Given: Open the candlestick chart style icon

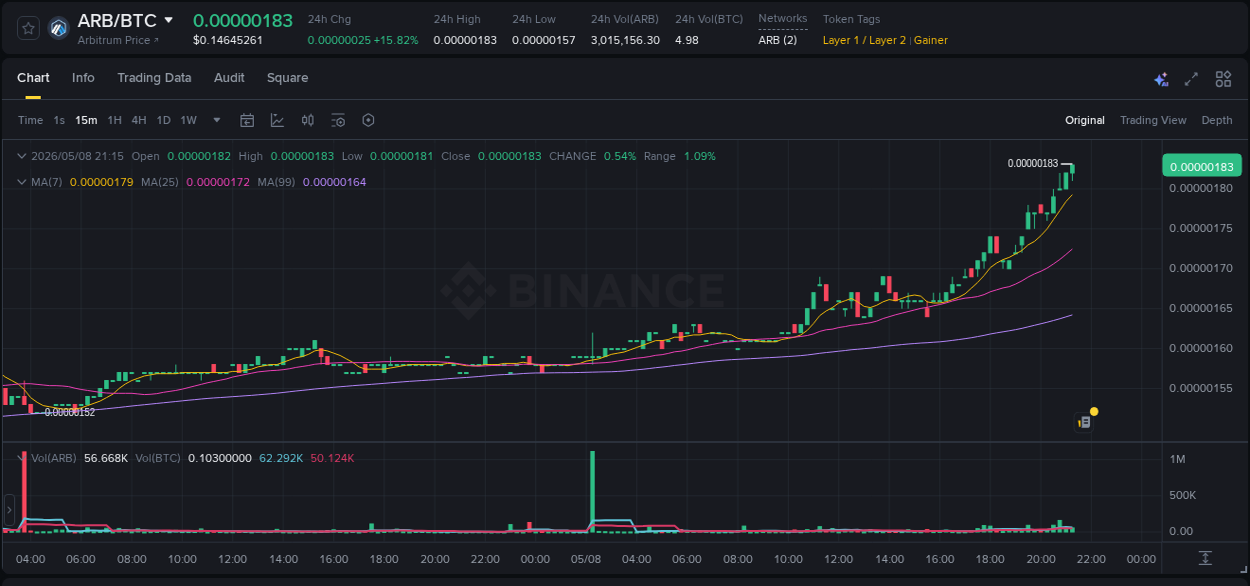Looking at the screenshot, I should (x=308, y=120).
